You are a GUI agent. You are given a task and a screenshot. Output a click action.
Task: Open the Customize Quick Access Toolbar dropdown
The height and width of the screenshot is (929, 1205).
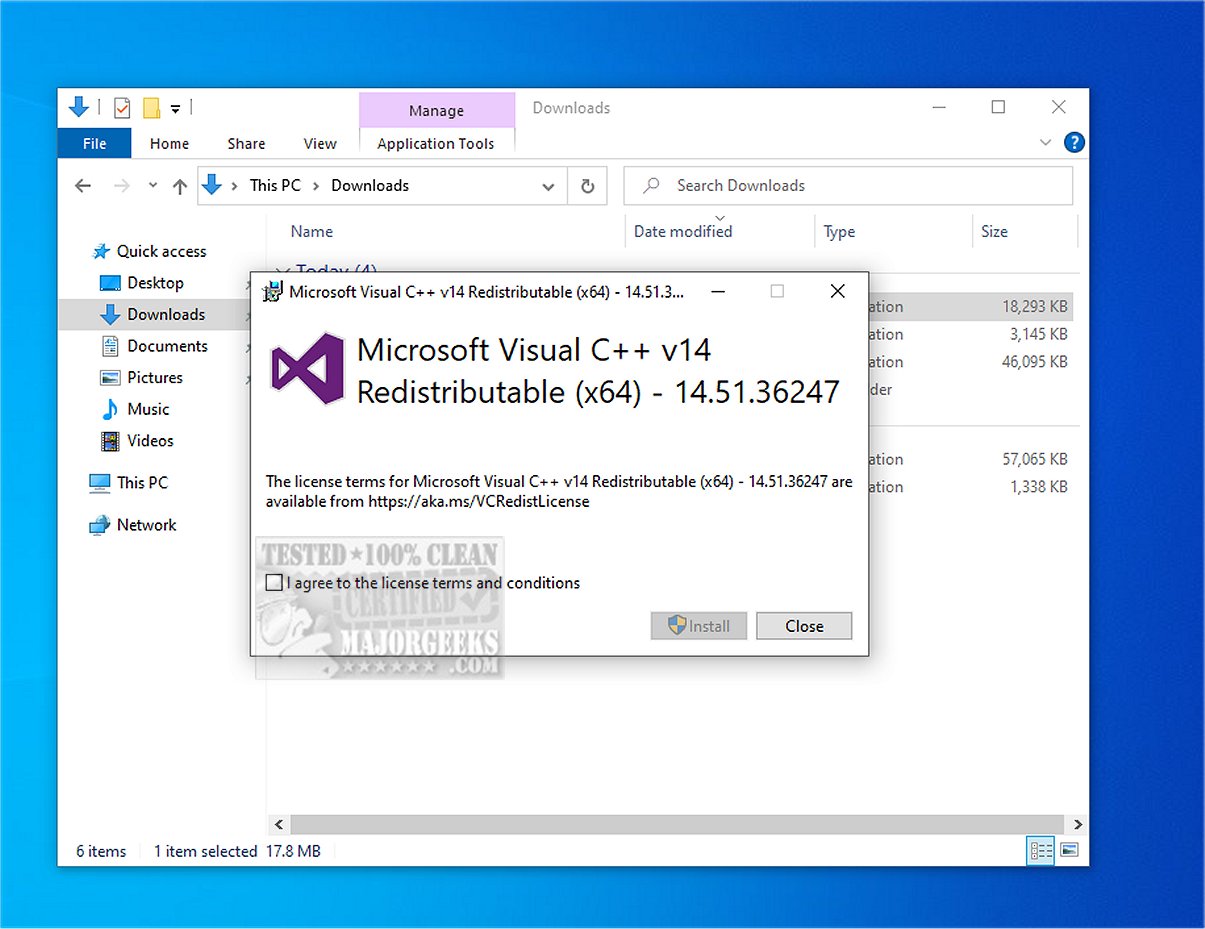point(175,108)
